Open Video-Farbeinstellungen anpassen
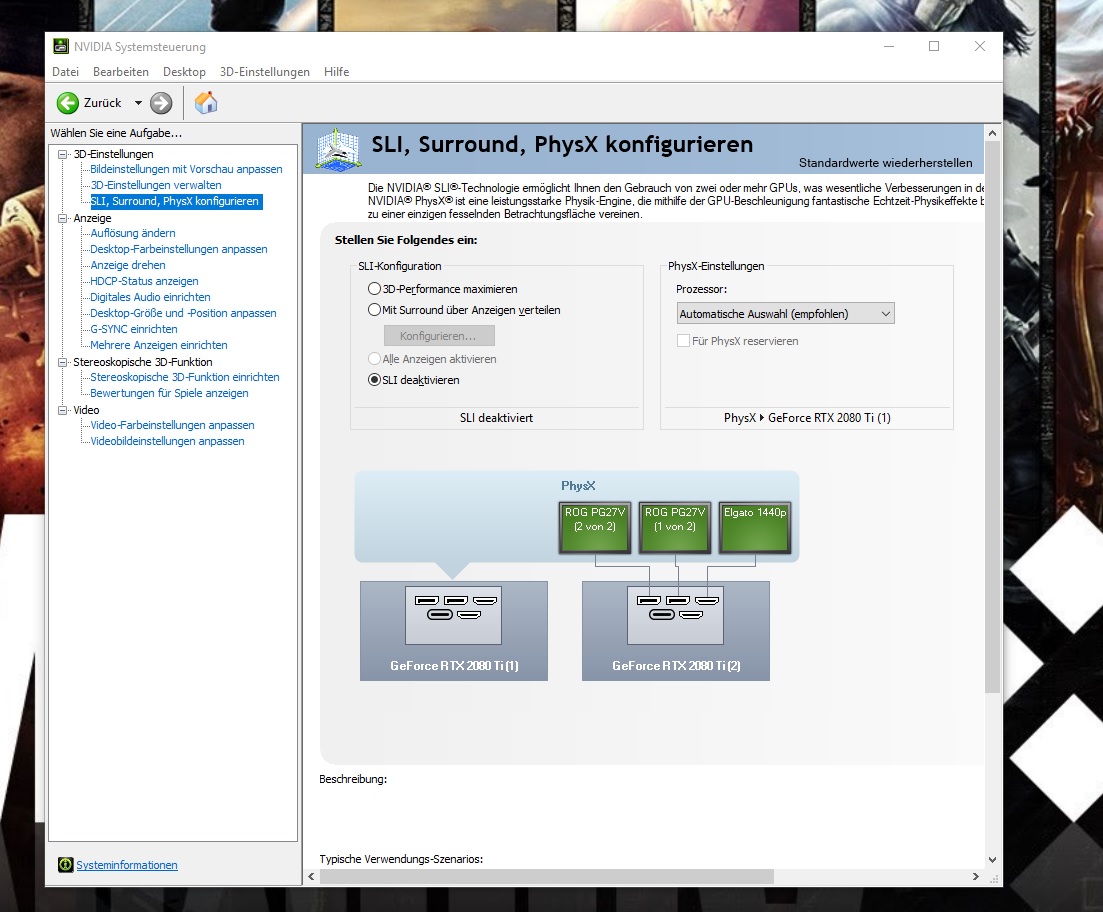 point(172,425)
